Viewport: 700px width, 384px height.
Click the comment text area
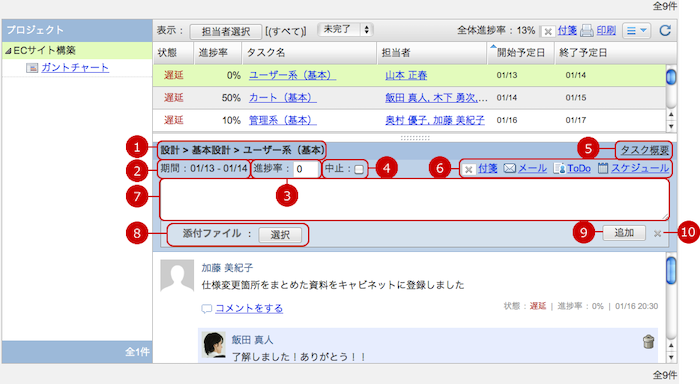414,200
